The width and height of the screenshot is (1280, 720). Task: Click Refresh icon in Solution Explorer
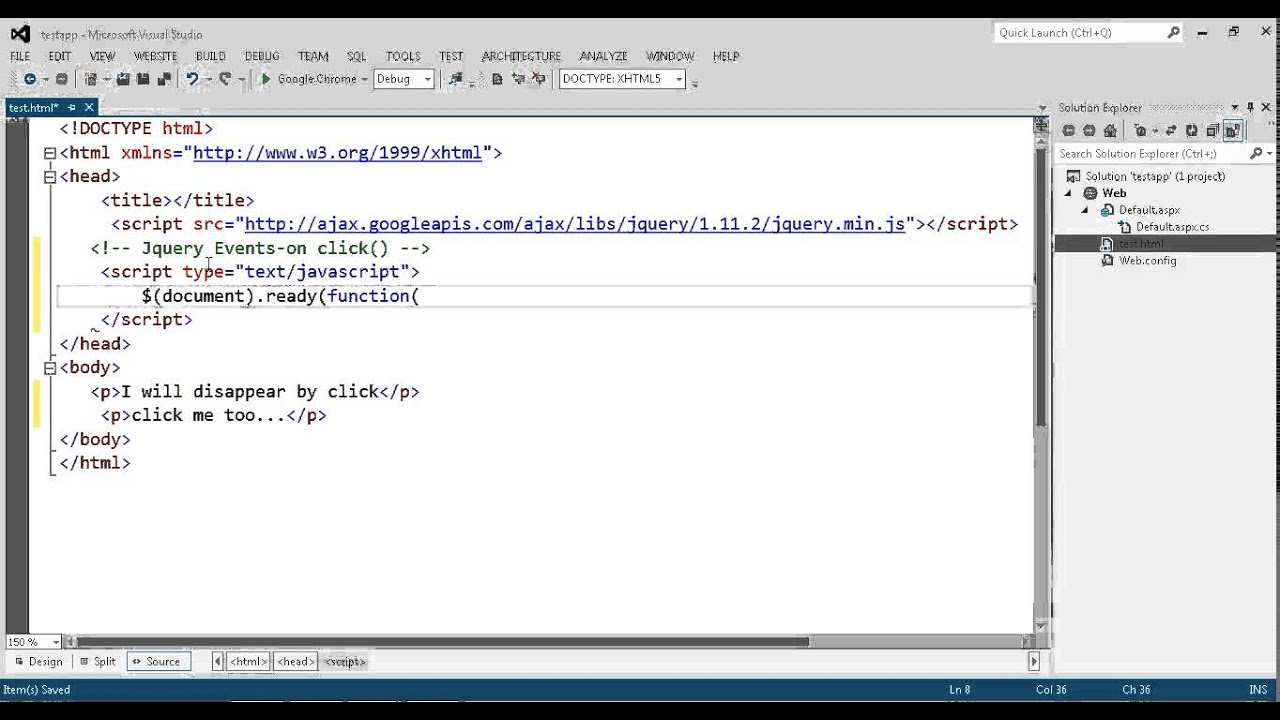[x=1191, y=130]
